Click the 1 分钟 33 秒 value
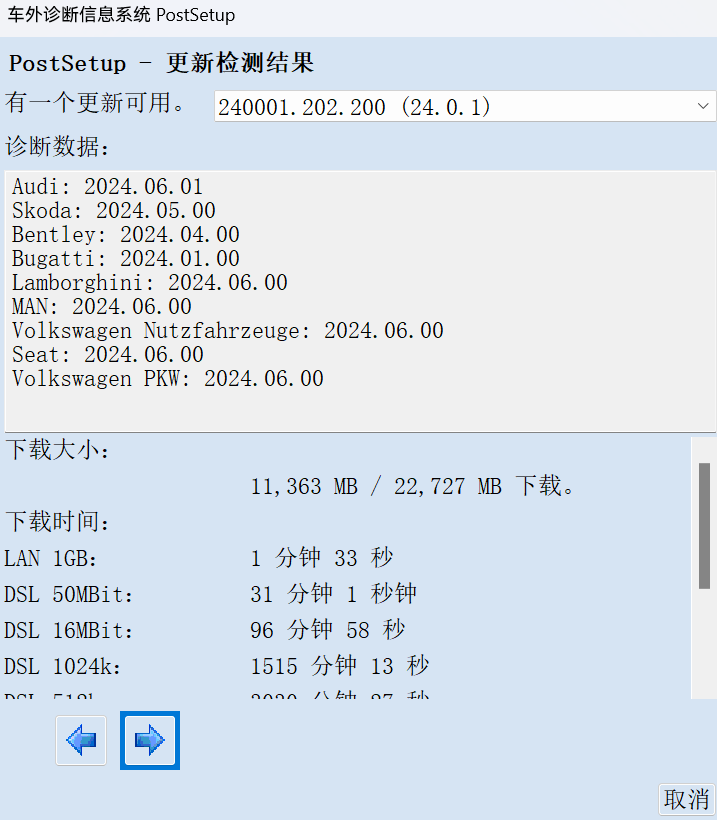The width and height of the screenshot is (717, 820). point(322,559)
